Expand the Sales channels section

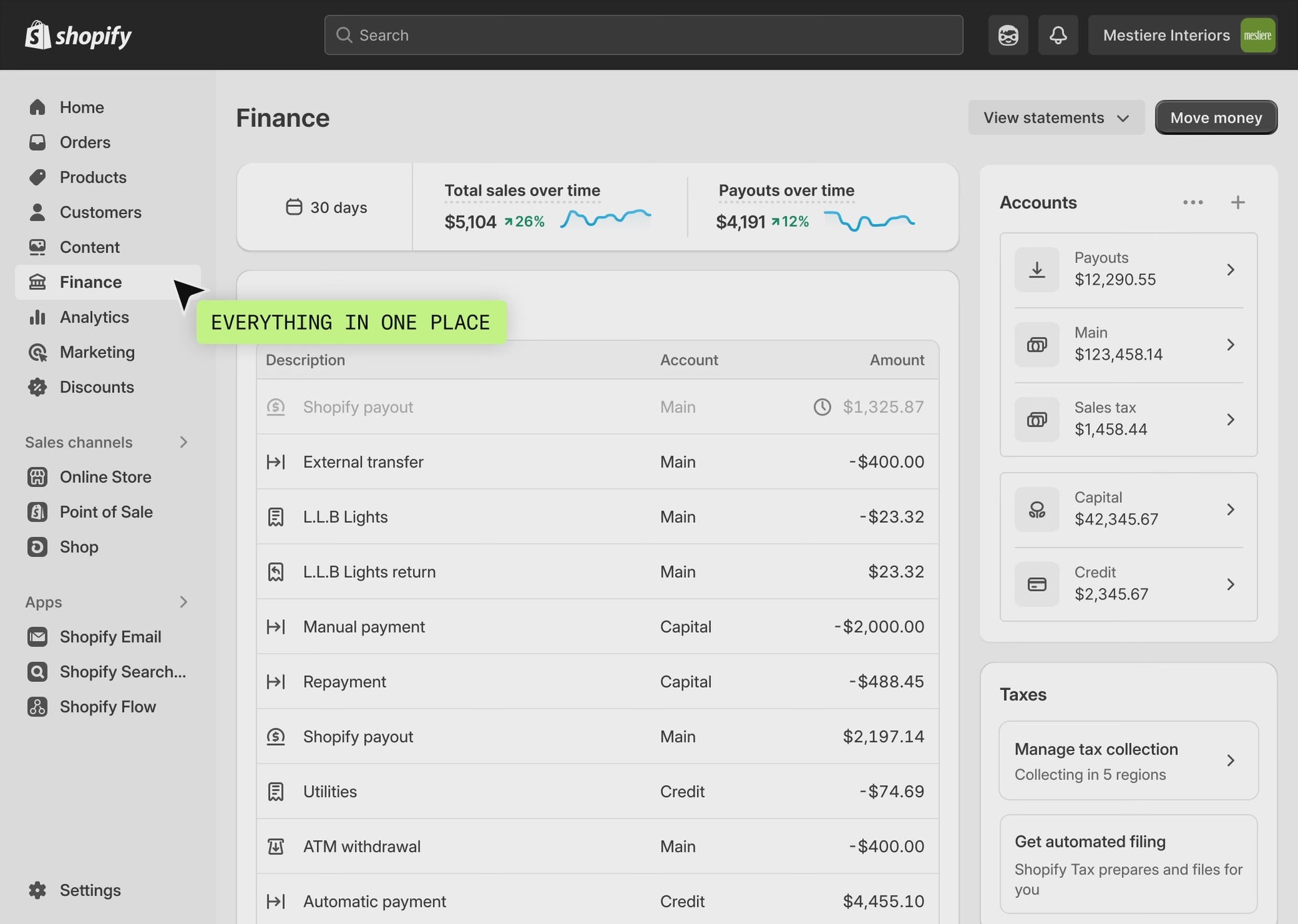tap(183, 442)
